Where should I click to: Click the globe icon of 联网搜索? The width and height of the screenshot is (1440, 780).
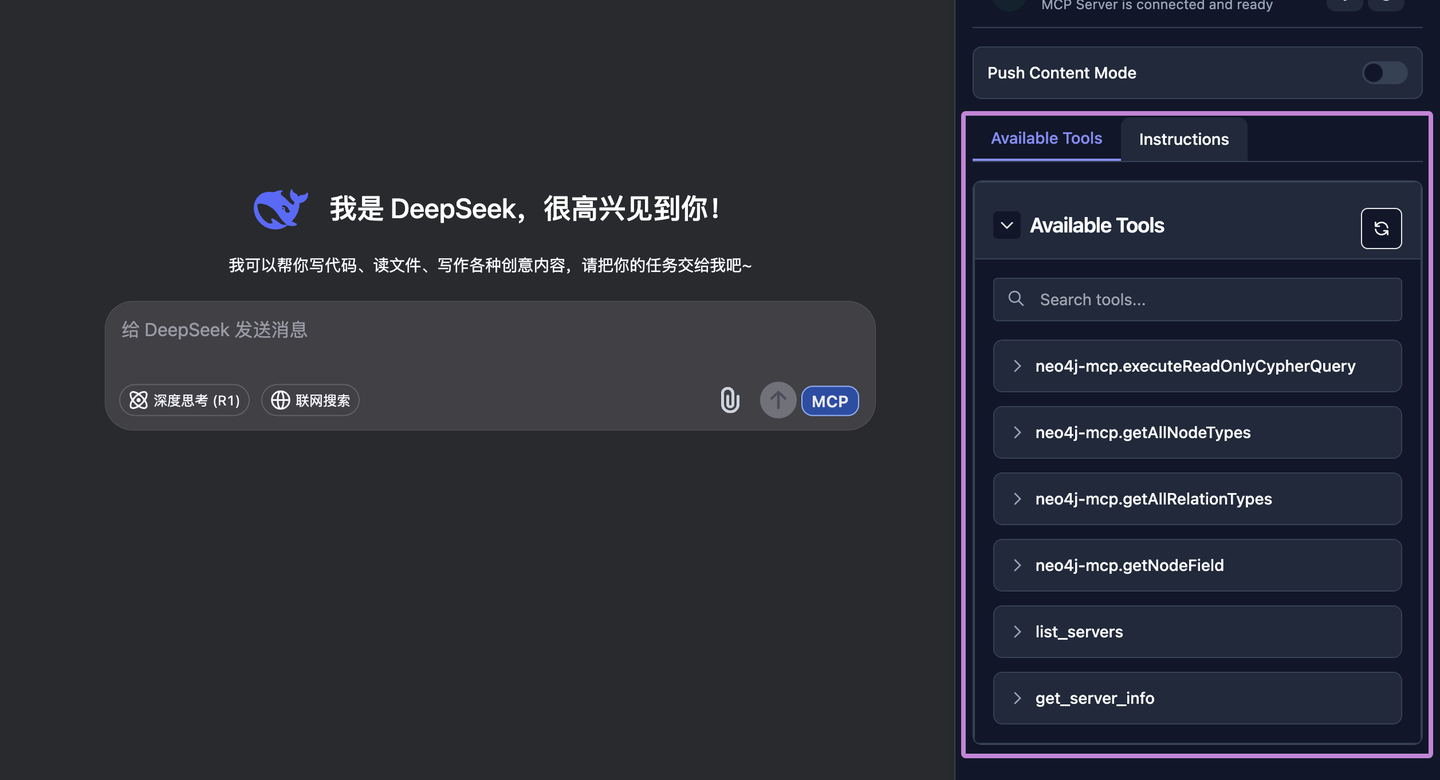point(281,400)
